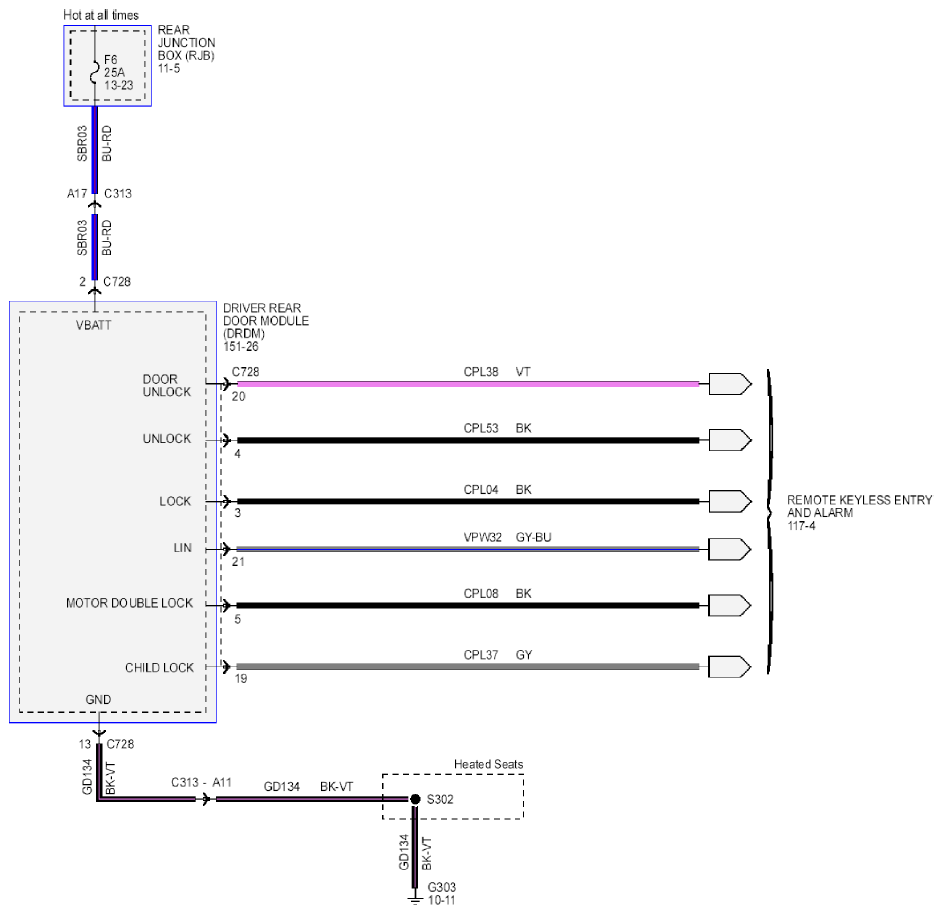The height and width of the screenshot is (914, 943).
Task: Click the "CPL37" circuit number
Action: coord(481,655)
